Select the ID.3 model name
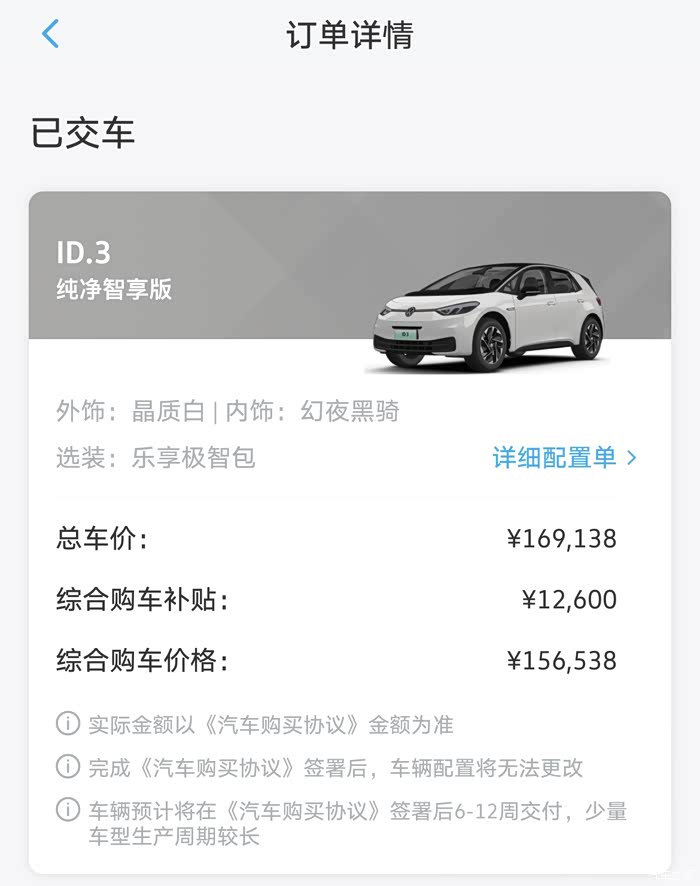Image resolution: width=700 pixels, height=886 pixels. (x=84, y=252)
